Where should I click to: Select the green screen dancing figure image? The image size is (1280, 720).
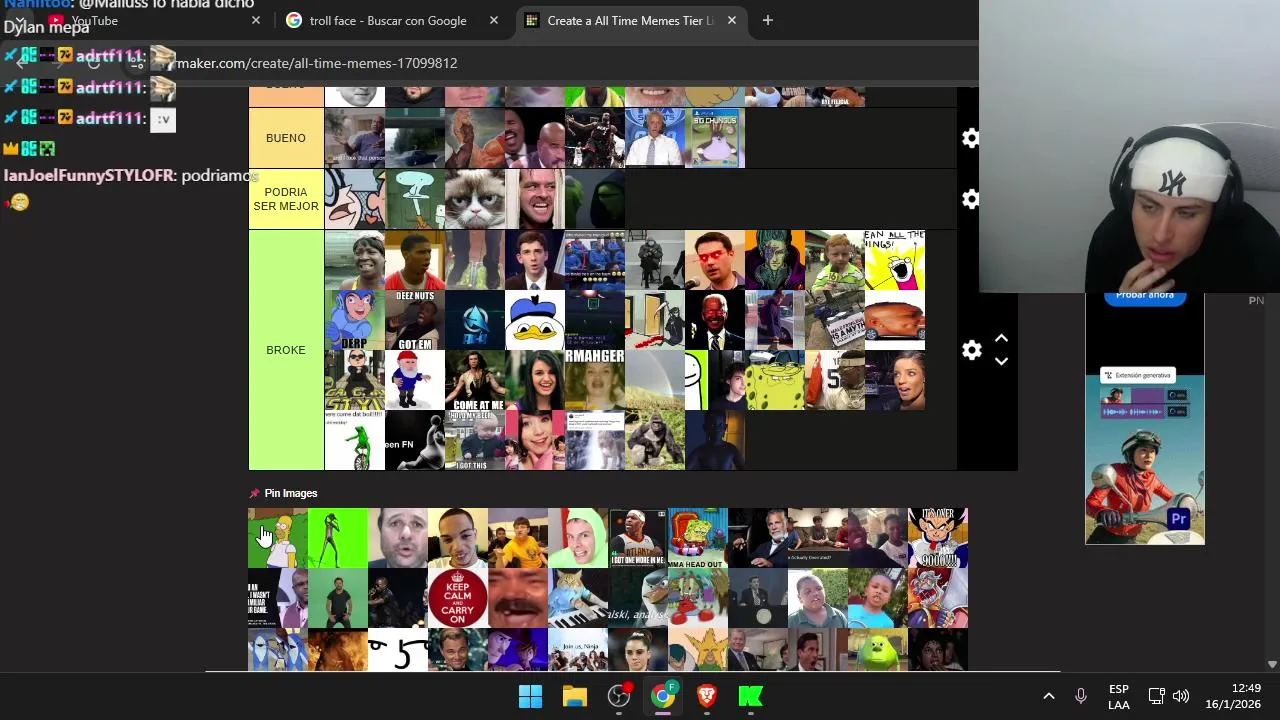pyautogui.click(x=338, y=538)
